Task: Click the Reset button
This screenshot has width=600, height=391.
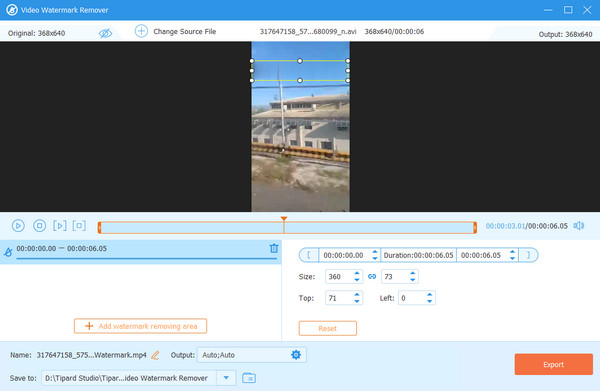Action: [x=328, y=328]
